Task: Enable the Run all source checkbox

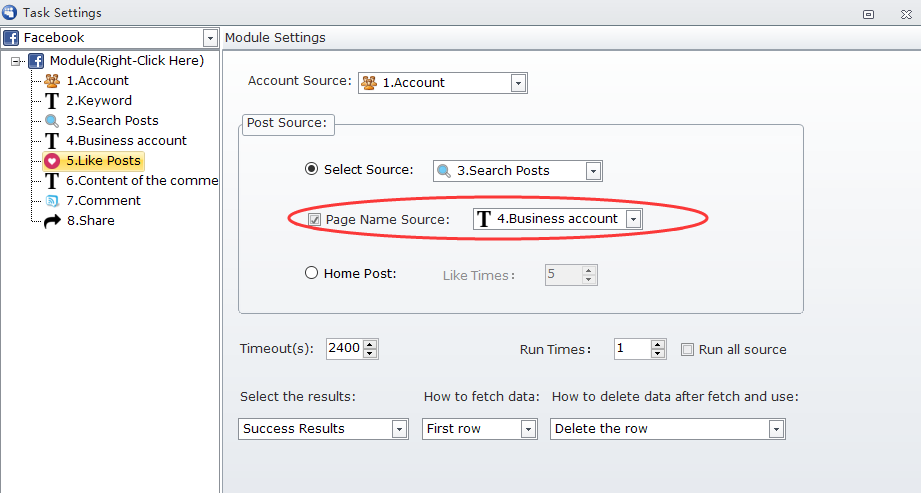Action: (687, 350)
